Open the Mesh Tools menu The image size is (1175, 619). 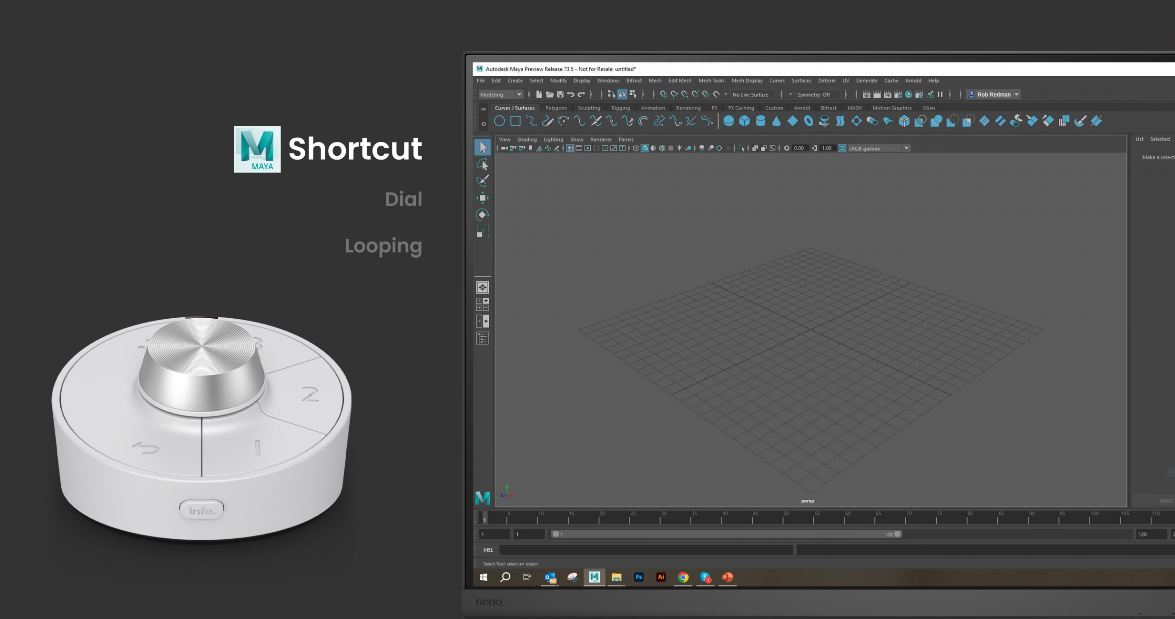(x=711, y=81)
